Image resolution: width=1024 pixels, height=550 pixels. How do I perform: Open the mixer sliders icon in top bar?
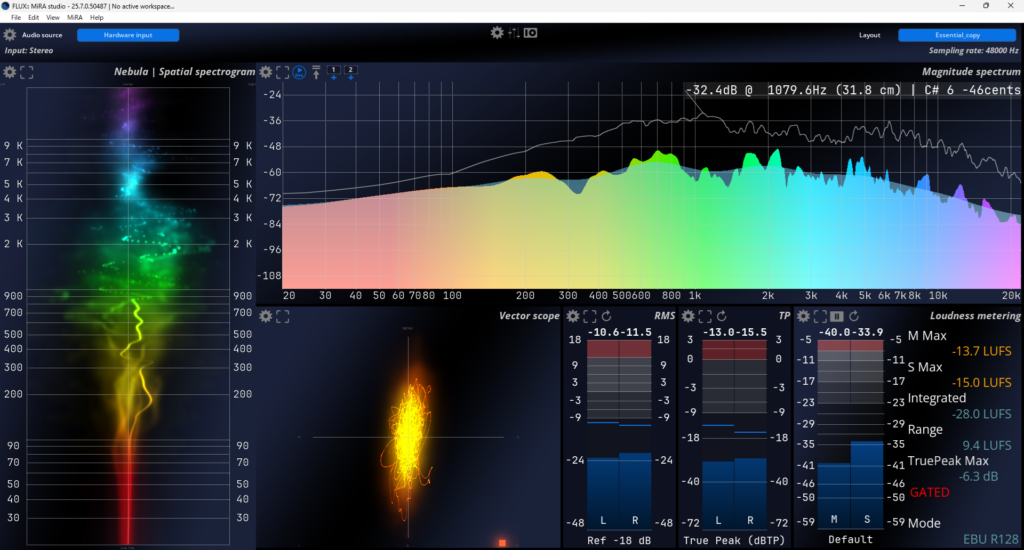(x=514, y=33)
